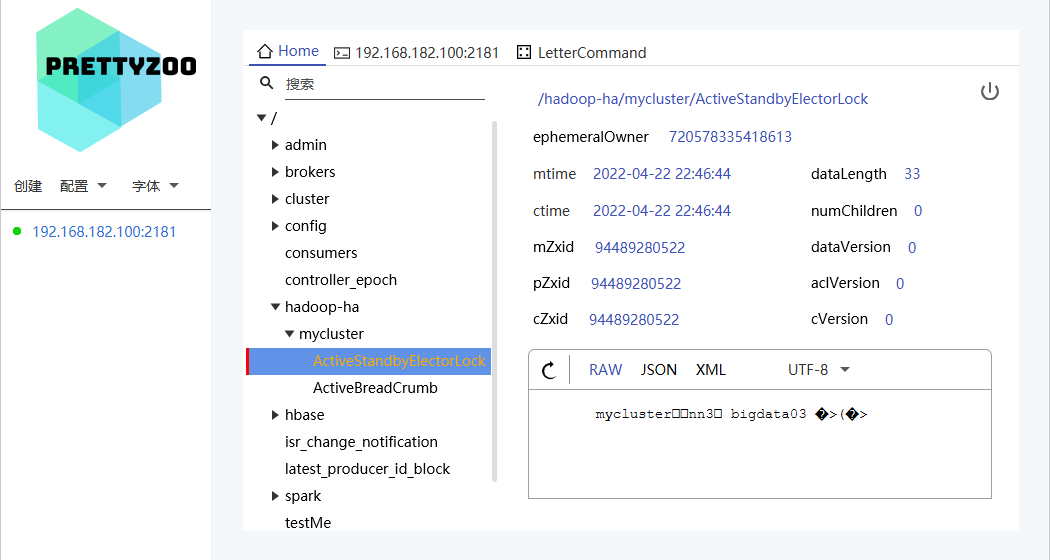Select the latest_producer_id_block node
Screen dimensions: 1050x560
367,469
